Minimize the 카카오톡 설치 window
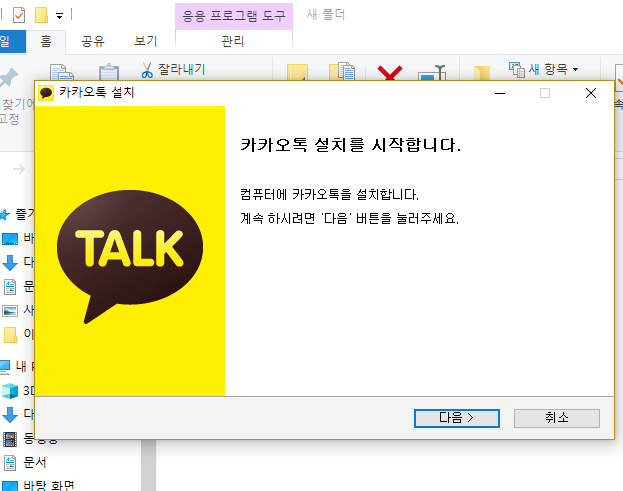Image resolution: width=623 pixels, height=491 pixels. [x=500, y=93]
